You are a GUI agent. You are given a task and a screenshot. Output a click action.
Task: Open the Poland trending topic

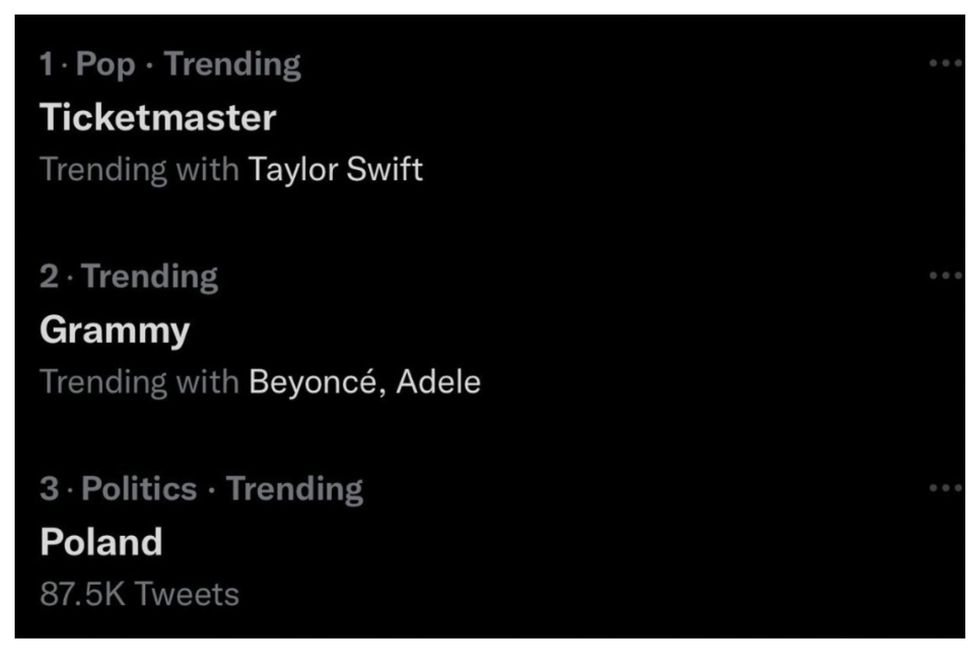point(100,542)
